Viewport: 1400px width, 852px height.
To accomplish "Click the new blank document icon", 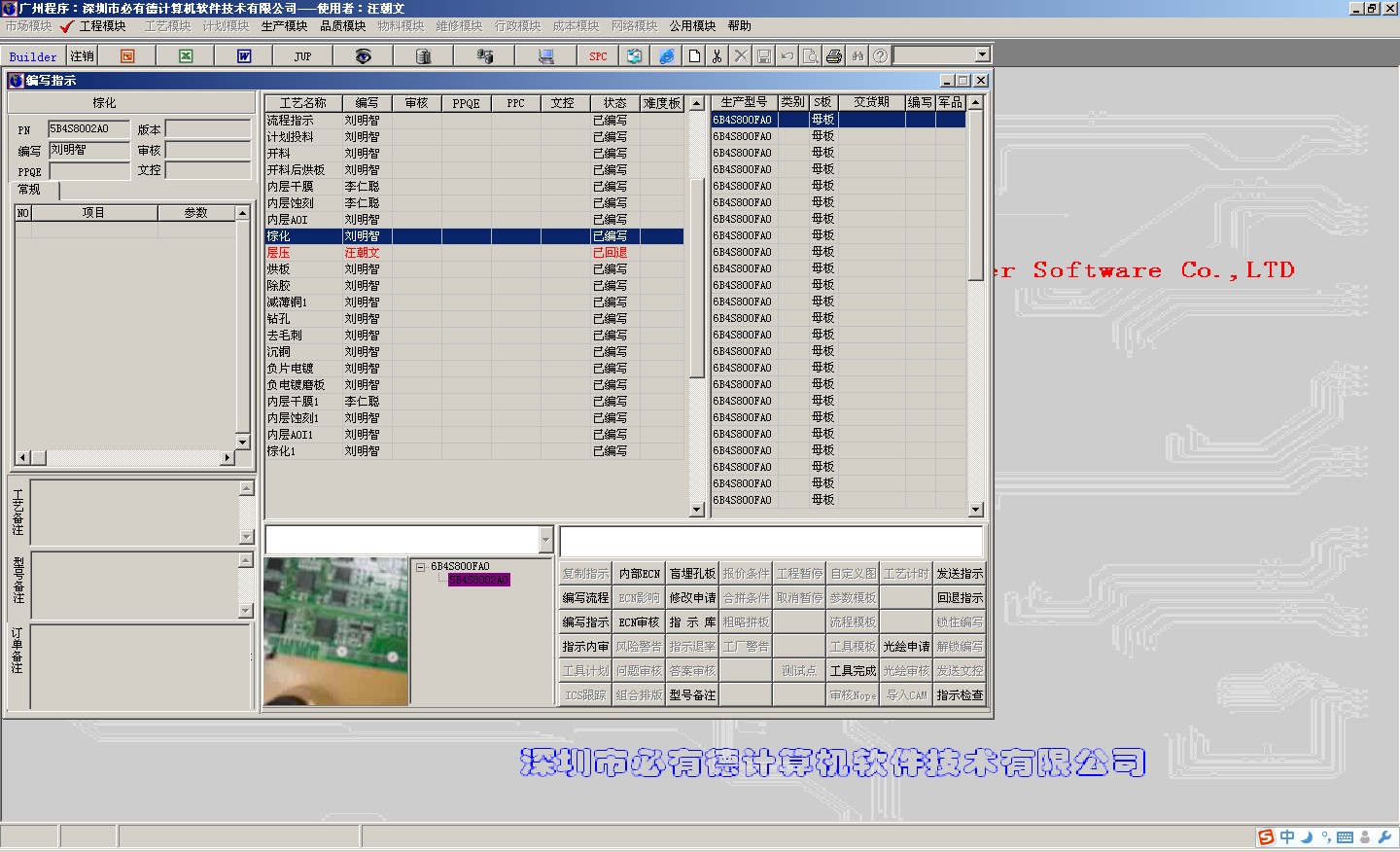I will point(694,56).
